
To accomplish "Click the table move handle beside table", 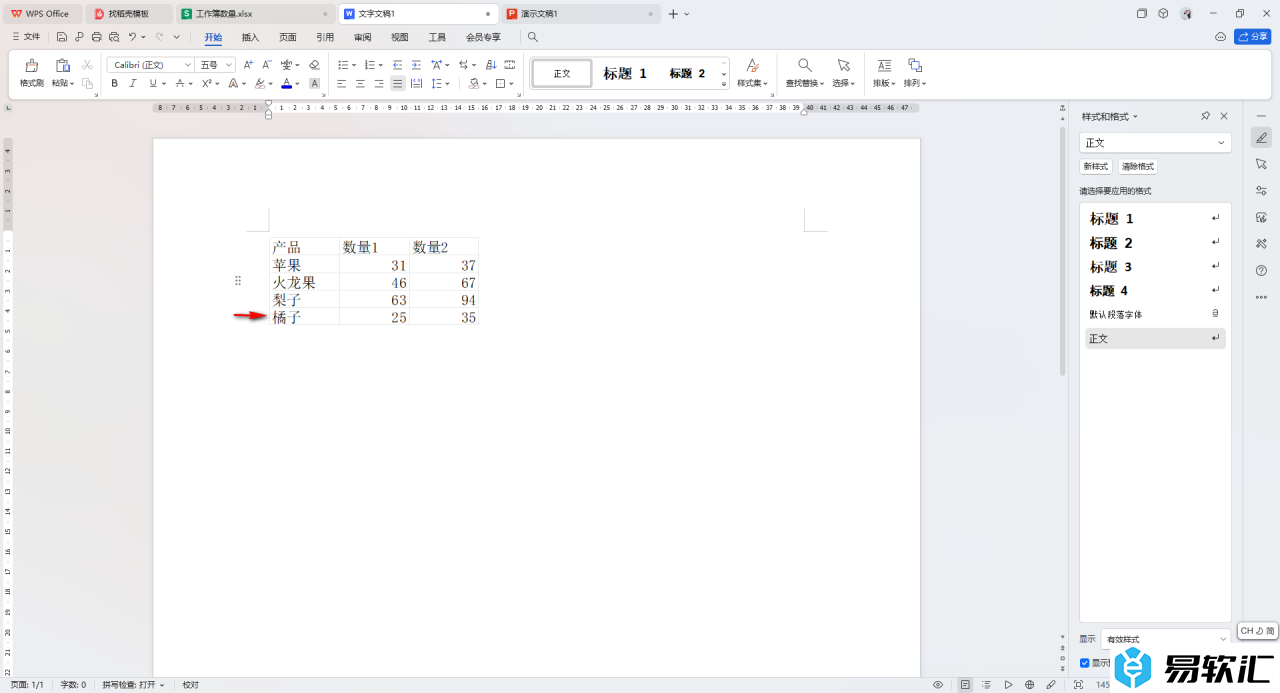I will click(x=238, y=281).
